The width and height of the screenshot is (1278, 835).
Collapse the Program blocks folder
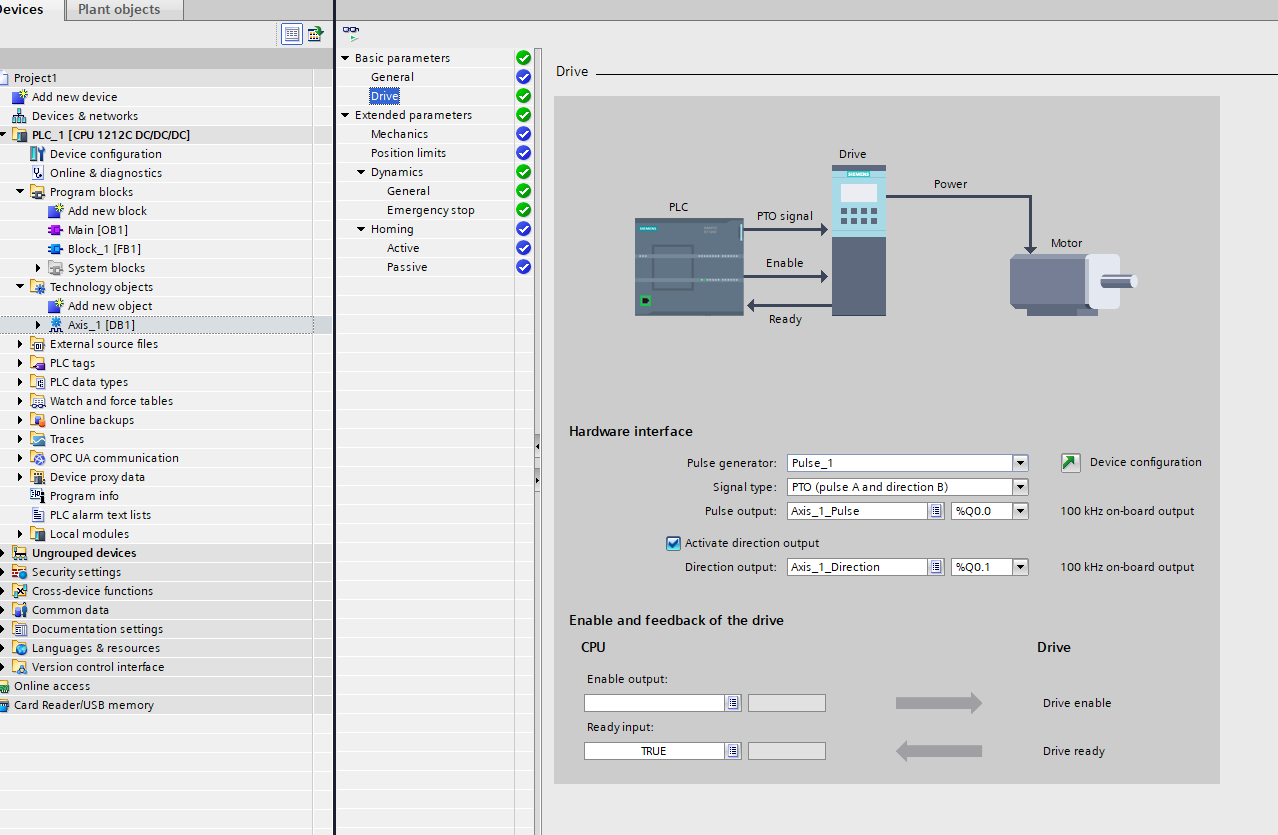(x=20, y=192)
